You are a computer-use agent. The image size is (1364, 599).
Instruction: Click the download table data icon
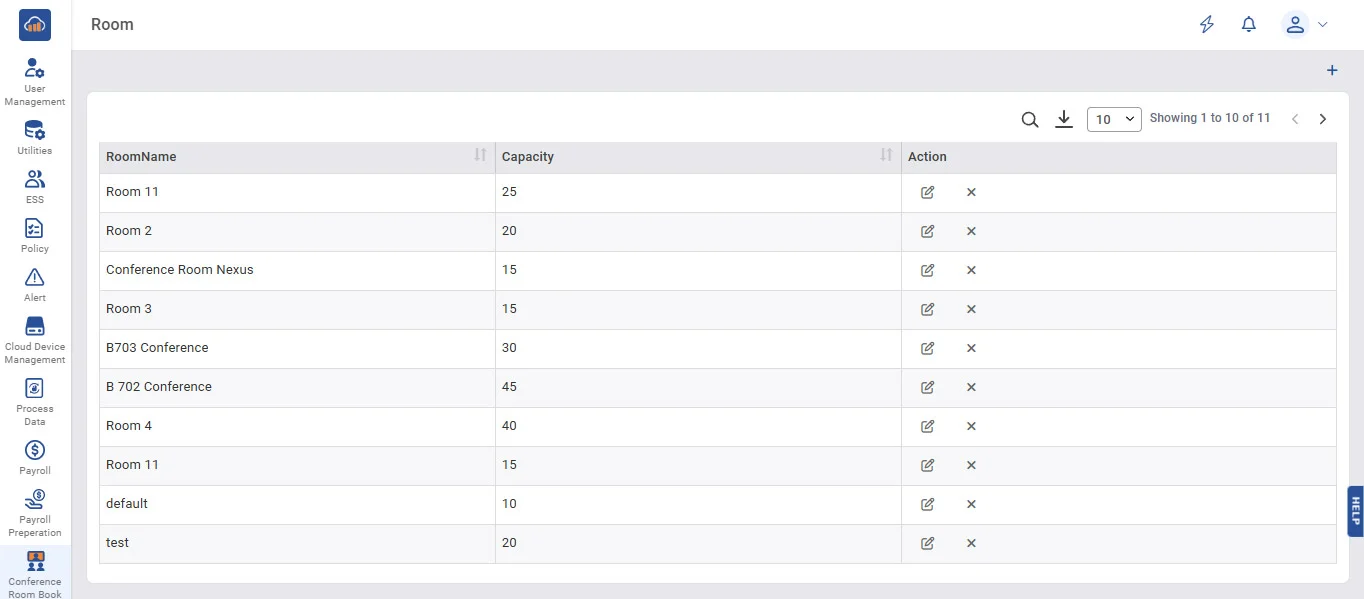1064,120
